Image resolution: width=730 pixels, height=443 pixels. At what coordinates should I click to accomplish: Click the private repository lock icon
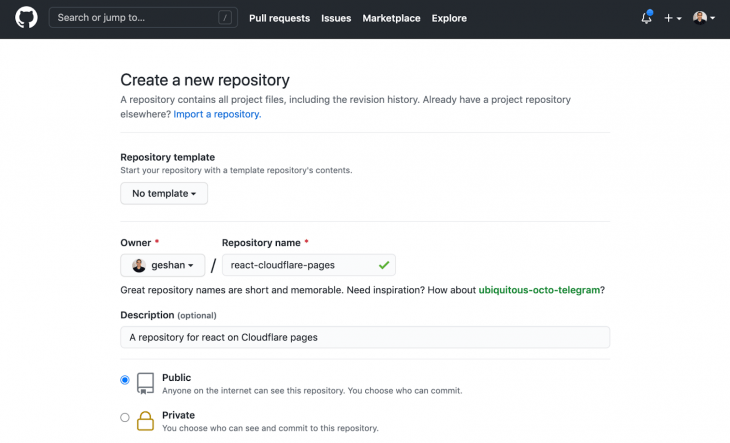coord(145,421)
